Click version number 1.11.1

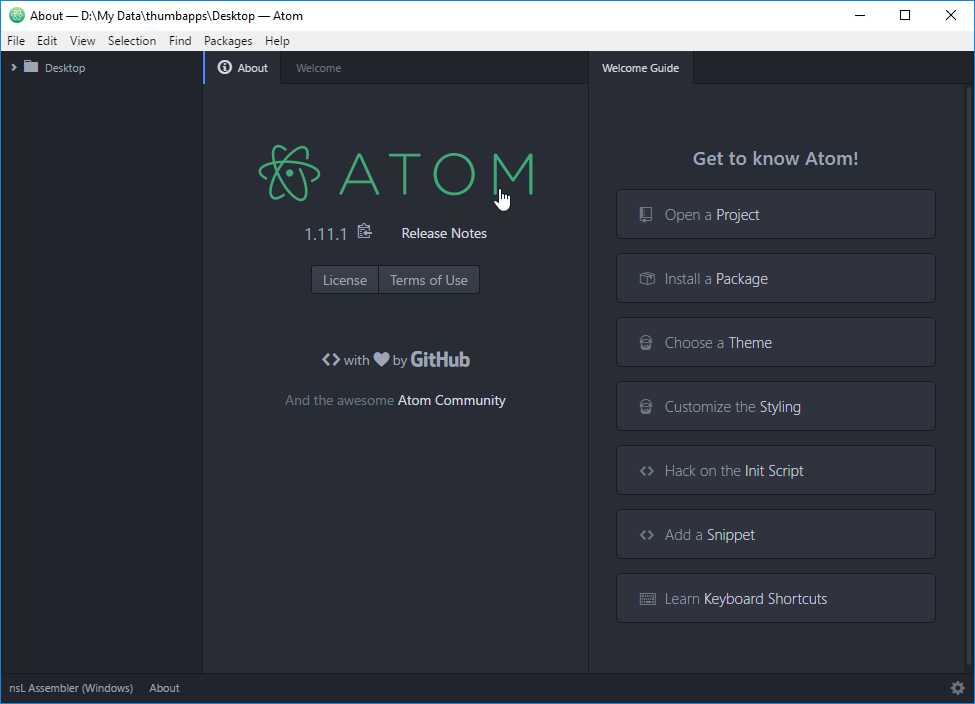pyautogui.click(x=325, y=234)
